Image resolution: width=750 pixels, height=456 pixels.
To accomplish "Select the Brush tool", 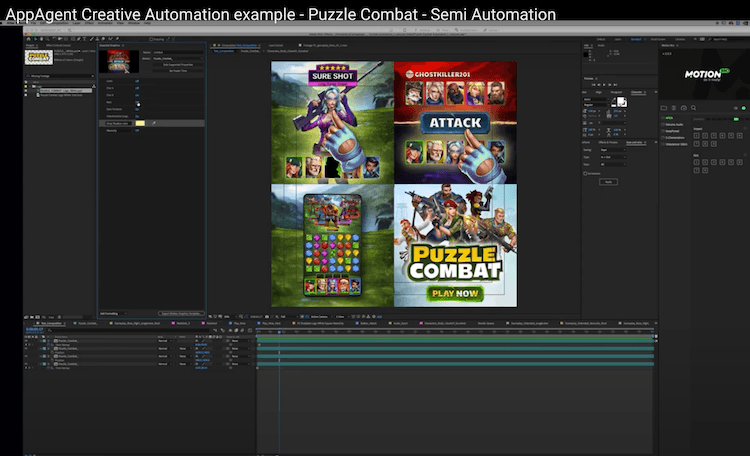I will [x=91, y=39].
